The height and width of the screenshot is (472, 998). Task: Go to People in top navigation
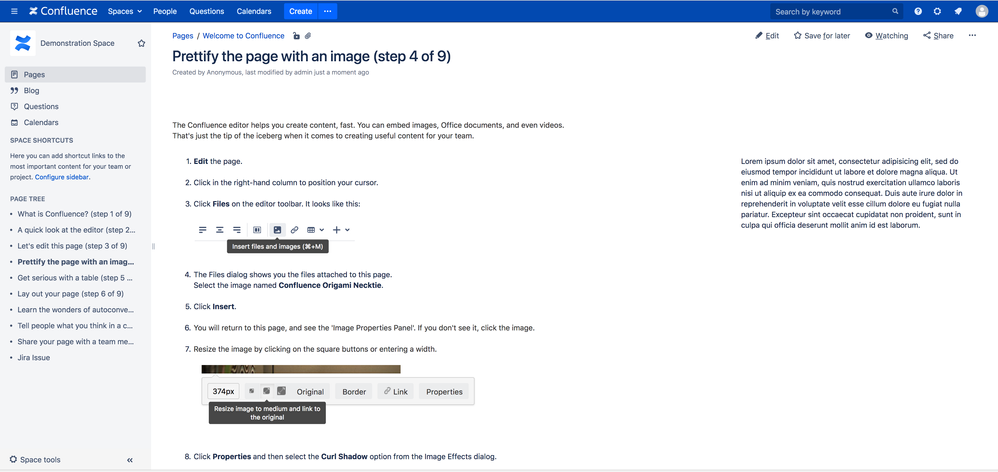pyautogui.click(x=165, y=11)
